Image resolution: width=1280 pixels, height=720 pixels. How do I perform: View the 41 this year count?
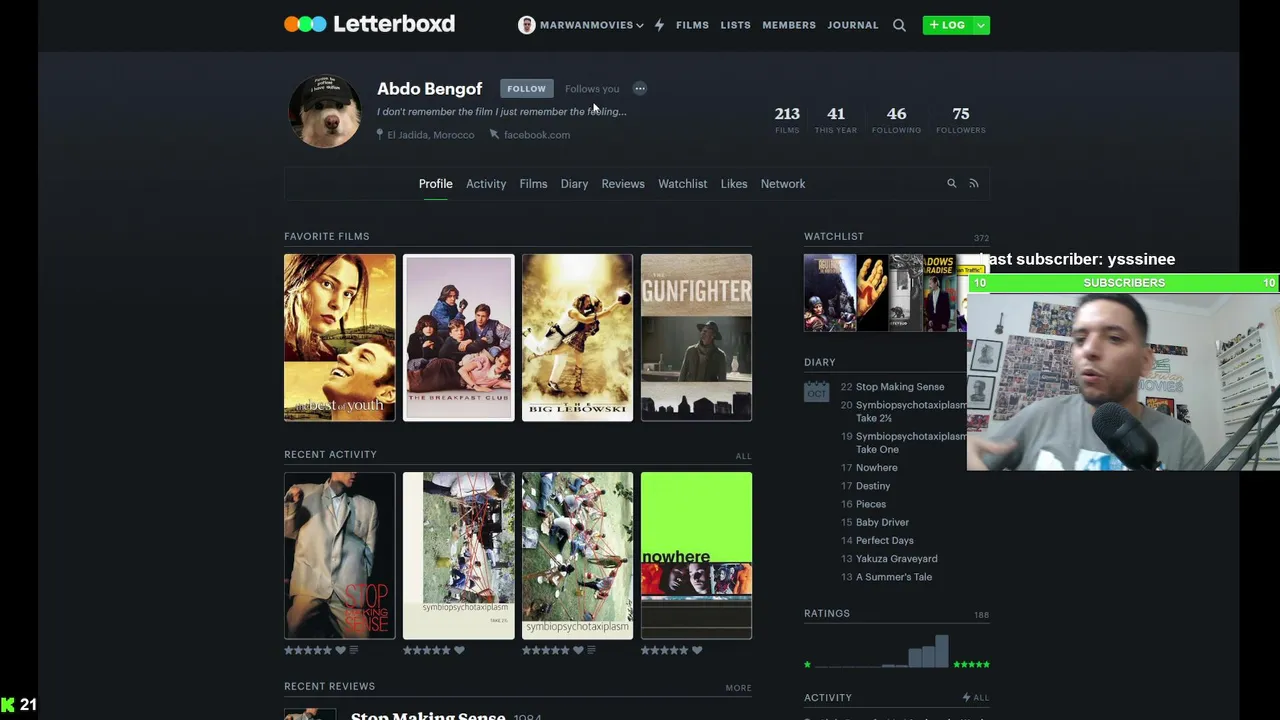pyautogui.click(x=836, y=119)
